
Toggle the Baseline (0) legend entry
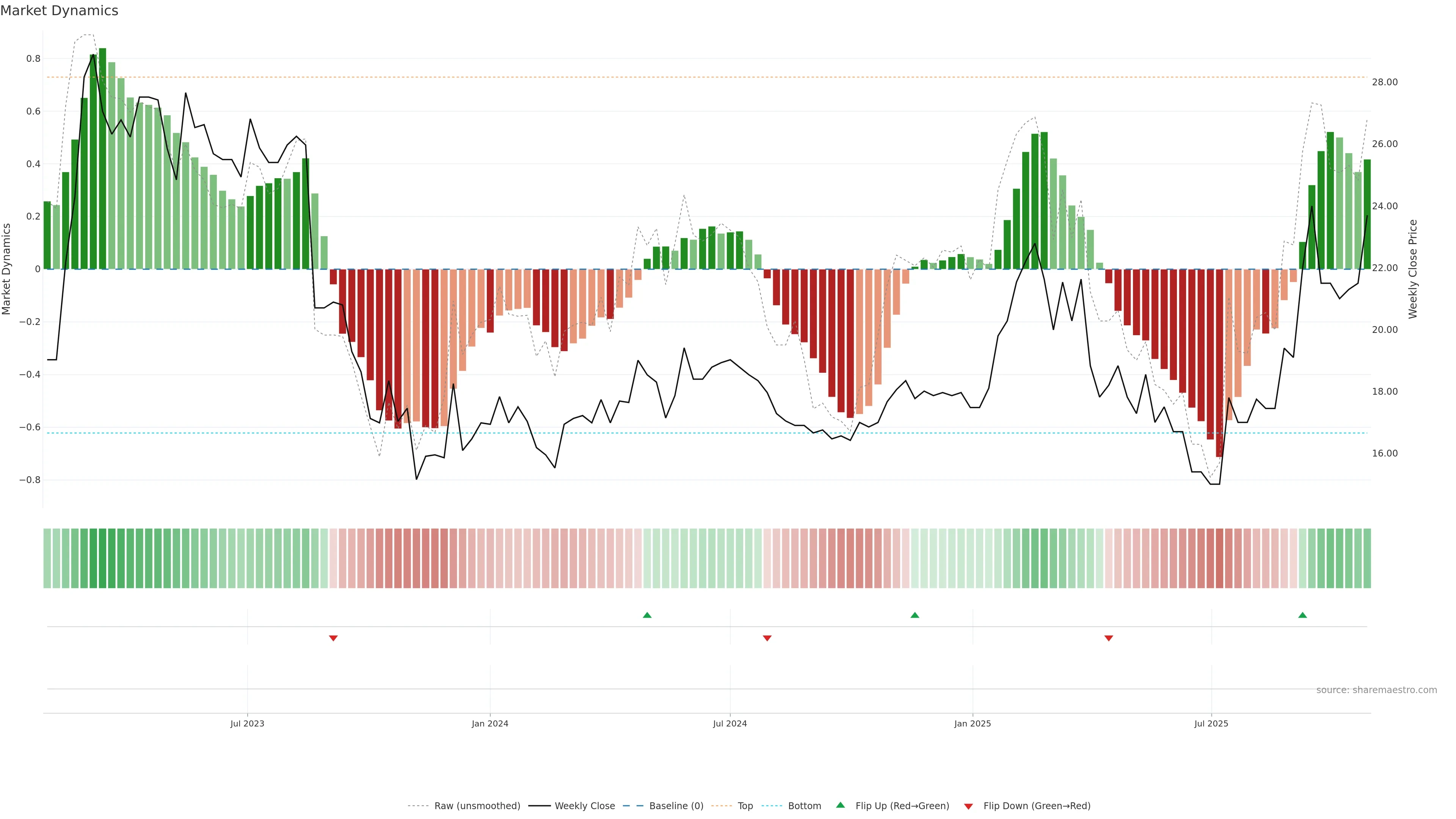[x=676, y=806]
